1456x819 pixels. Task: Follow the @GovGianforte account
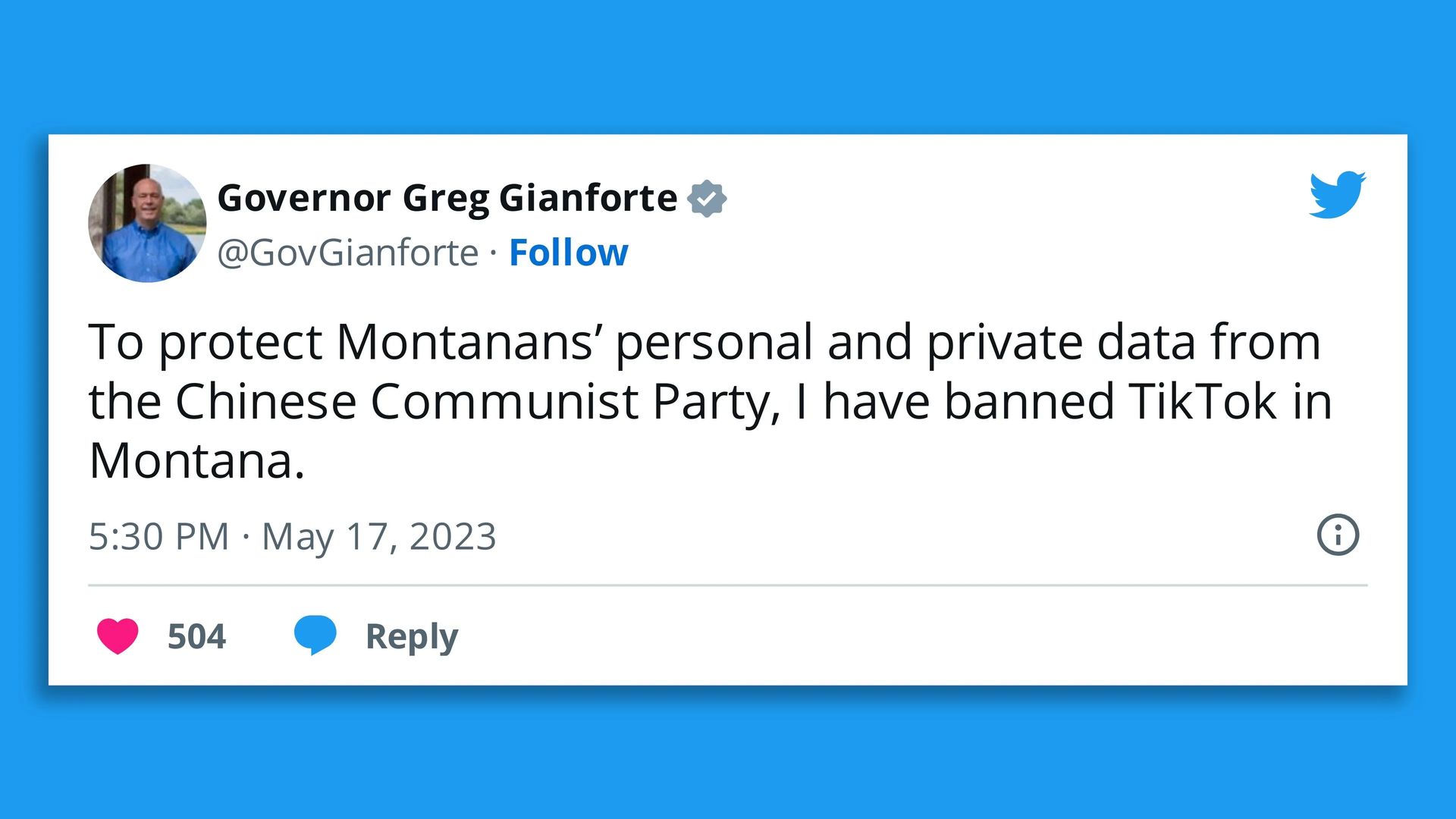pyautogui.click(x=568, y=253)
